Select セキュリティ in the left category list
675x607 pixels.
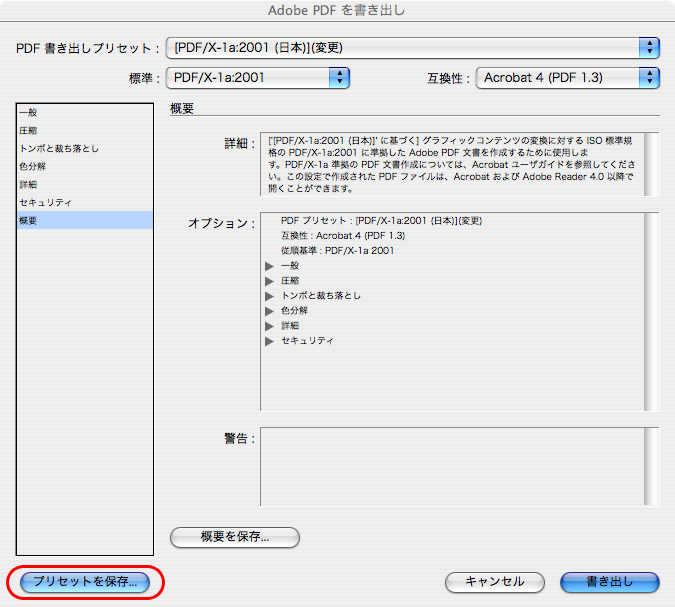(x=85, y=203)
